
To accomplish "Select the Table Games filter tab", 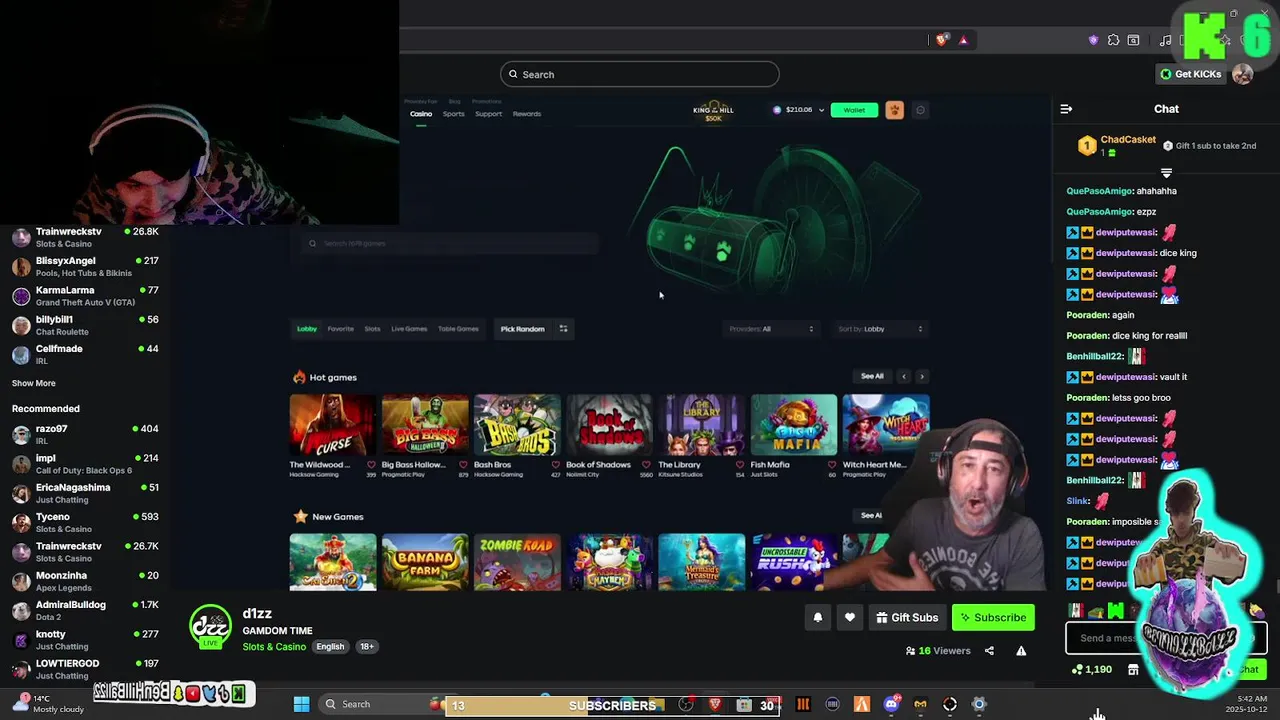I will pyautogui.click(x=458, y=329).
